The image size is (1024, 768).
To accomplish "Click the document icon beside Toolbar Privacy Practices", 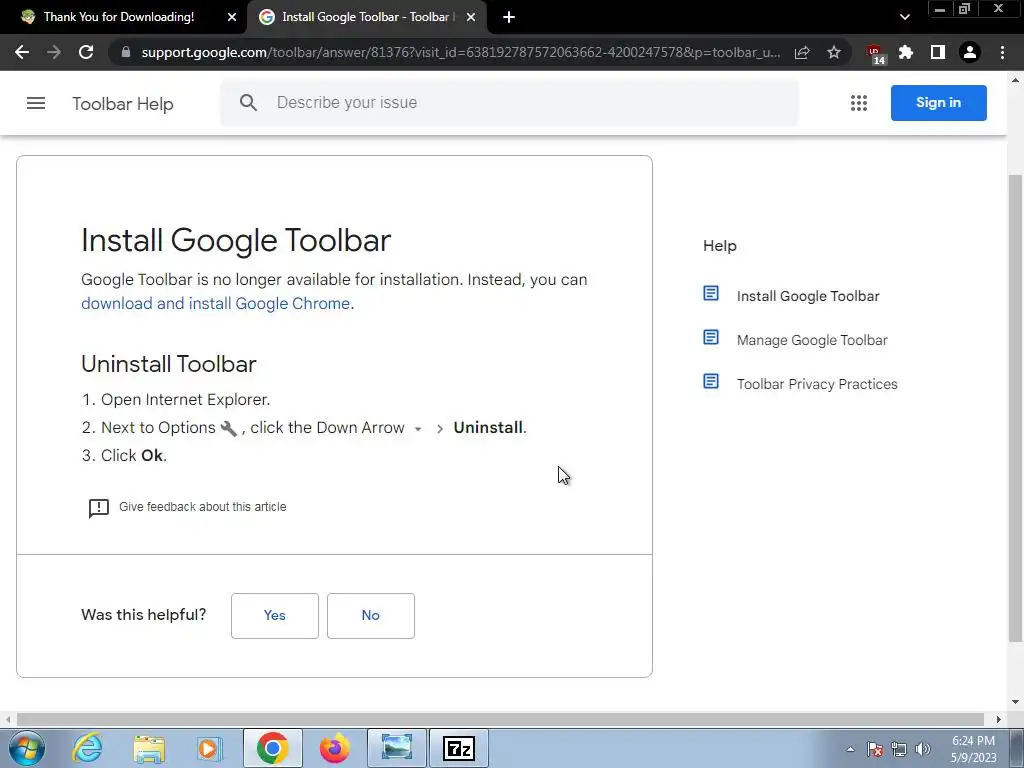I will pos(711,381).
